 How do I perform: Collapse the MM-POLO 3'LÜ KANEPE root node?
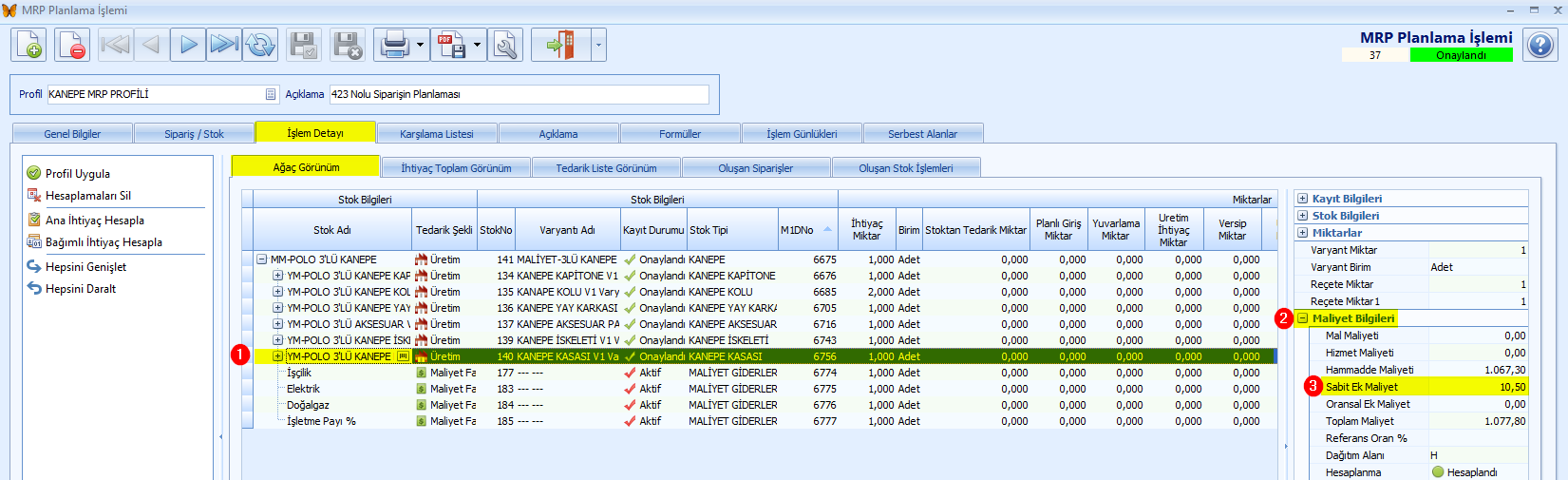[261, 259]
